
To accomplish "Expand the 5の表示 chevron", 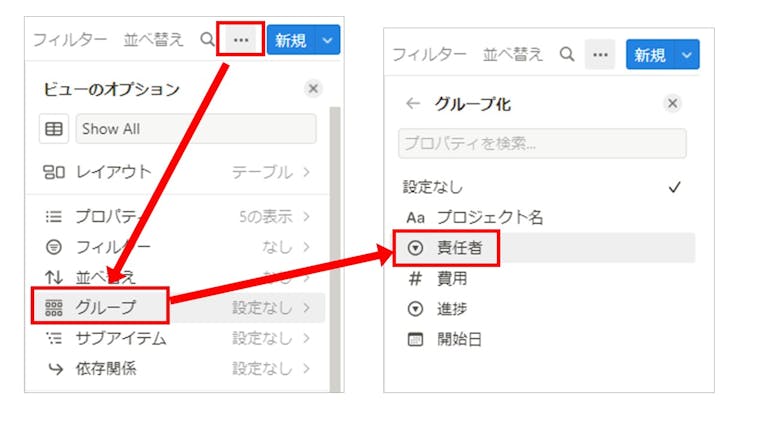I will click(x=307, y=216).
